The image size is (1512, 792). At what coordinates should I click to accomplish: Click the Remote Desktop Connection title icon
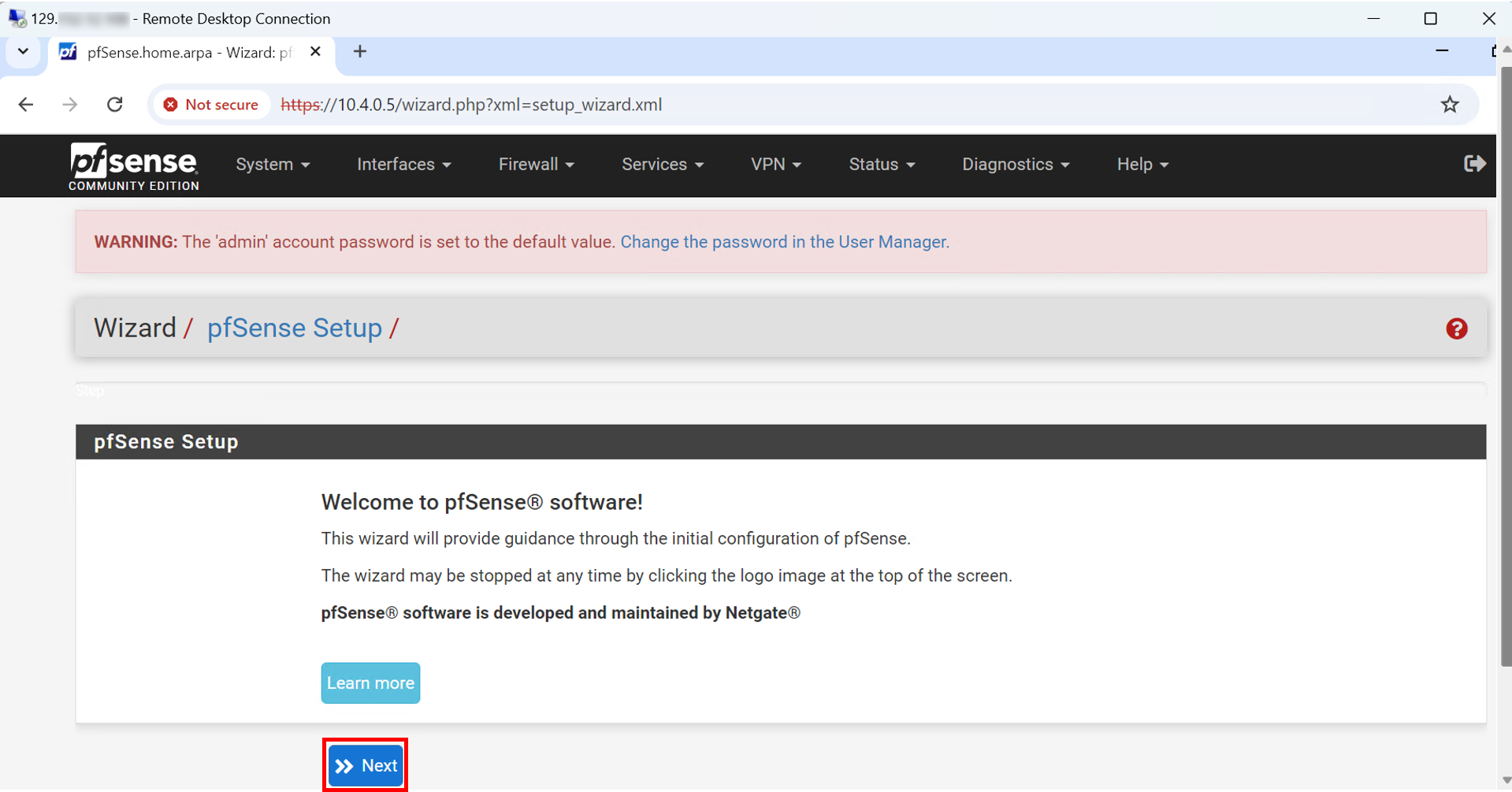(17, 18)
